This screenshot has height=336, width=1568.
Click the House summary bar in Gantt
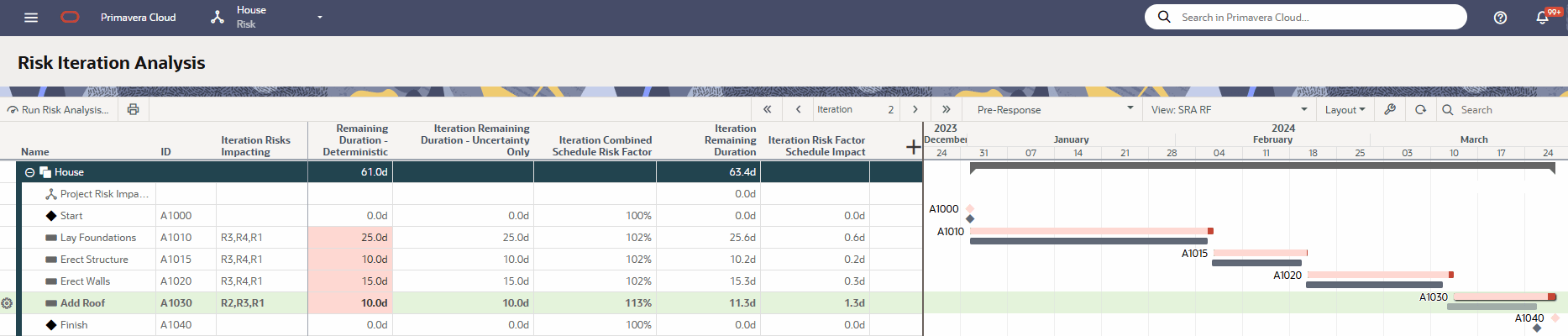pos(1262,167)
